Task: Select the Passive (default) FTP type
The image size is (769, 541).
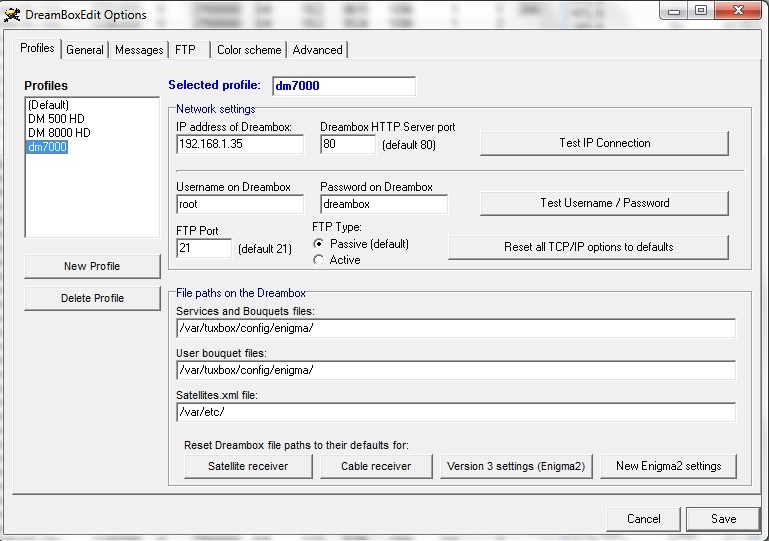Action: tap(319, 244)
